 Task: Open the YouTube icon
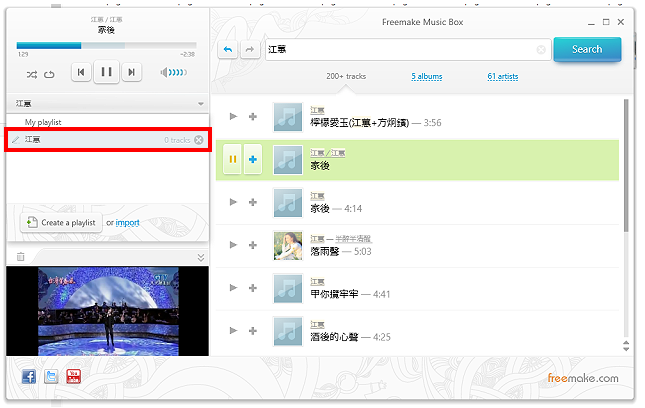click(74, 376)
